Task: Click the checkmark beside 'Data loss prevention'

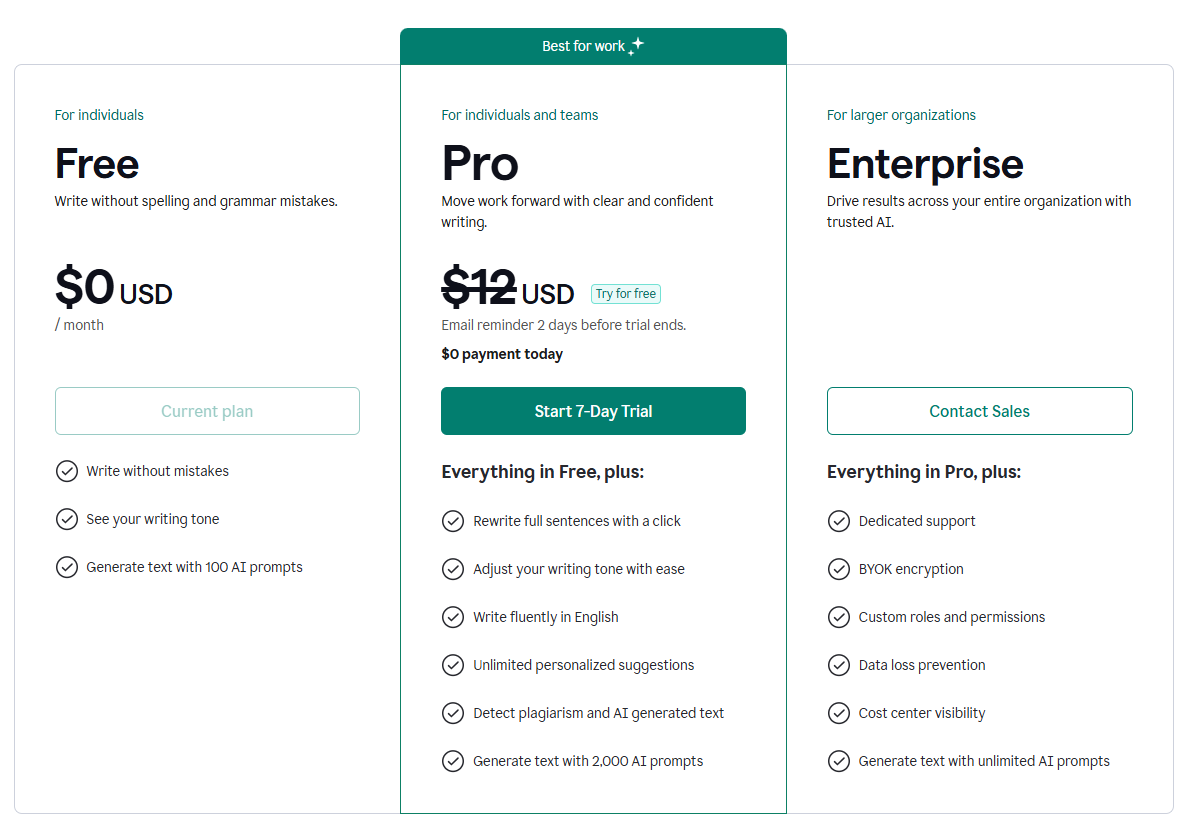Action: (839, 664)
